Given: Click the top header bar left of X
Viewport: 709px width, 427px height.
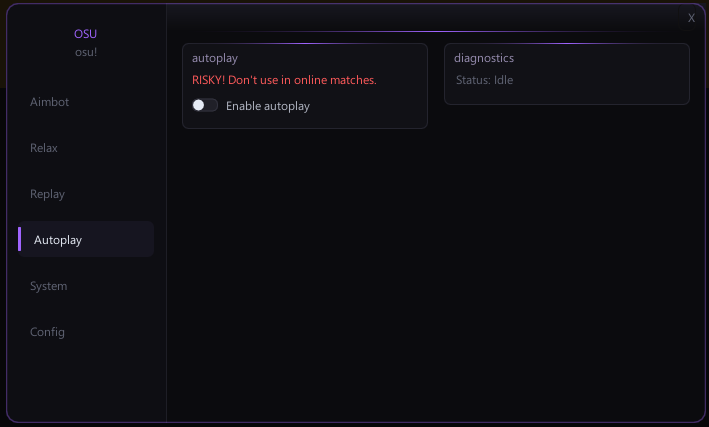Looking at the screenshot, I should click(423, 17).
